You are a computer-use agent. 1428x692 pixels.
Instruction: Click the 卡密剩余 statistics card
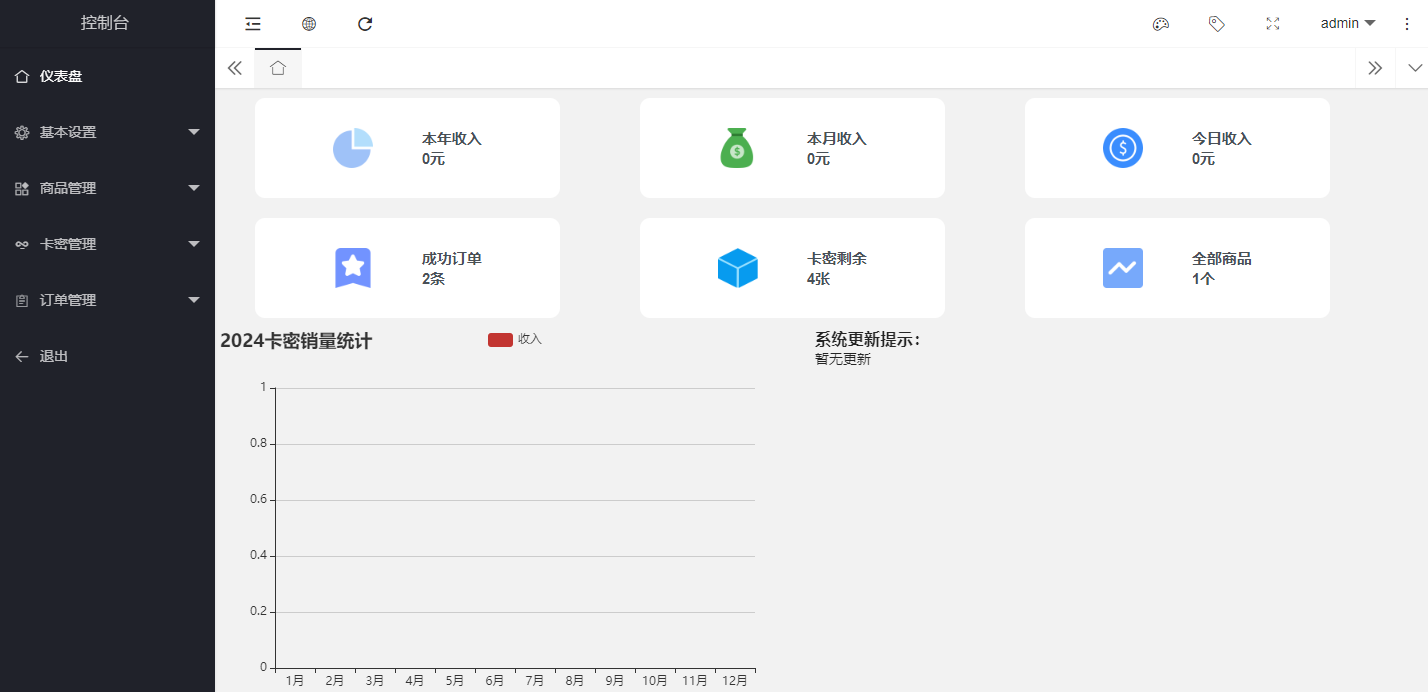[x=792, y=267]
